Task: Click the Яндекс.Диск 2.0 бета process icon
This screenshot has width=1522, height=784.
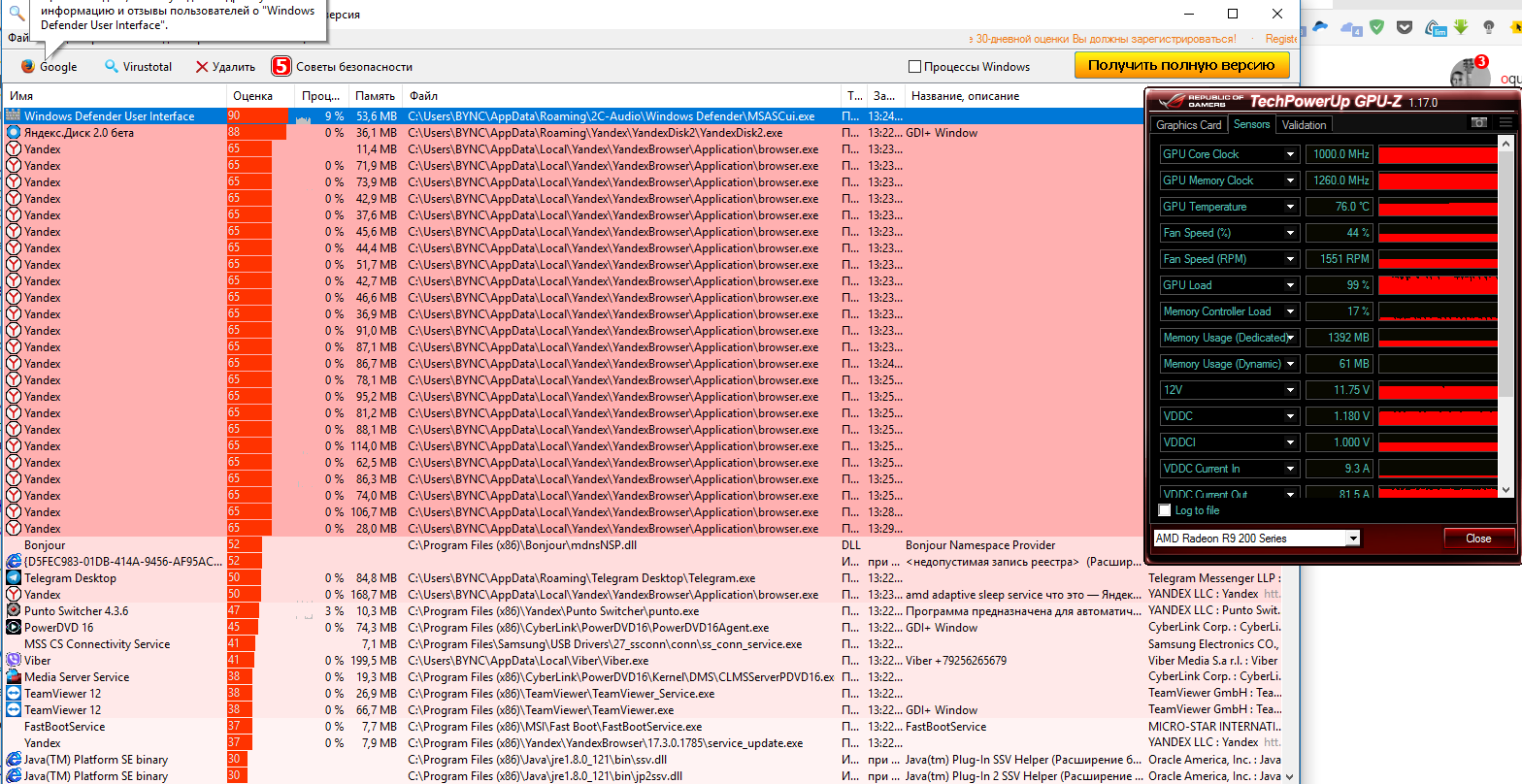Action: tap(14, 133)
